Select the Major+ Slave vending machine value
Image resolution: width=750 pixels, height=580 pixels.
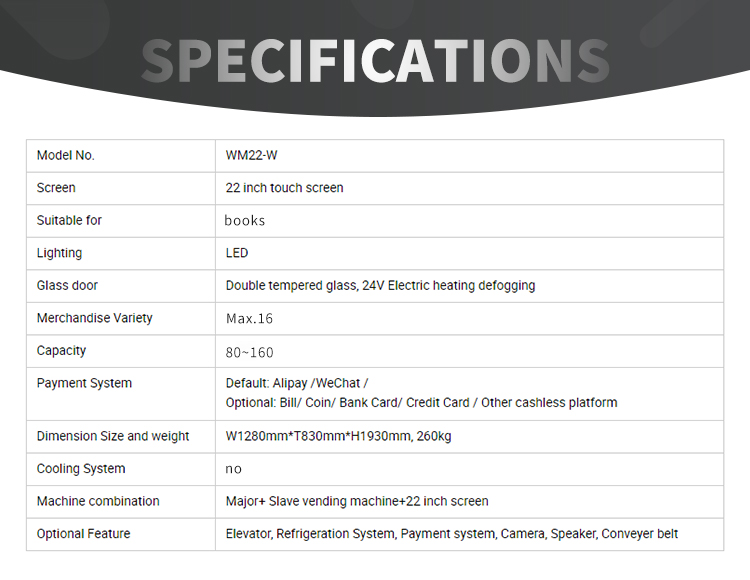tap(357, 501)
